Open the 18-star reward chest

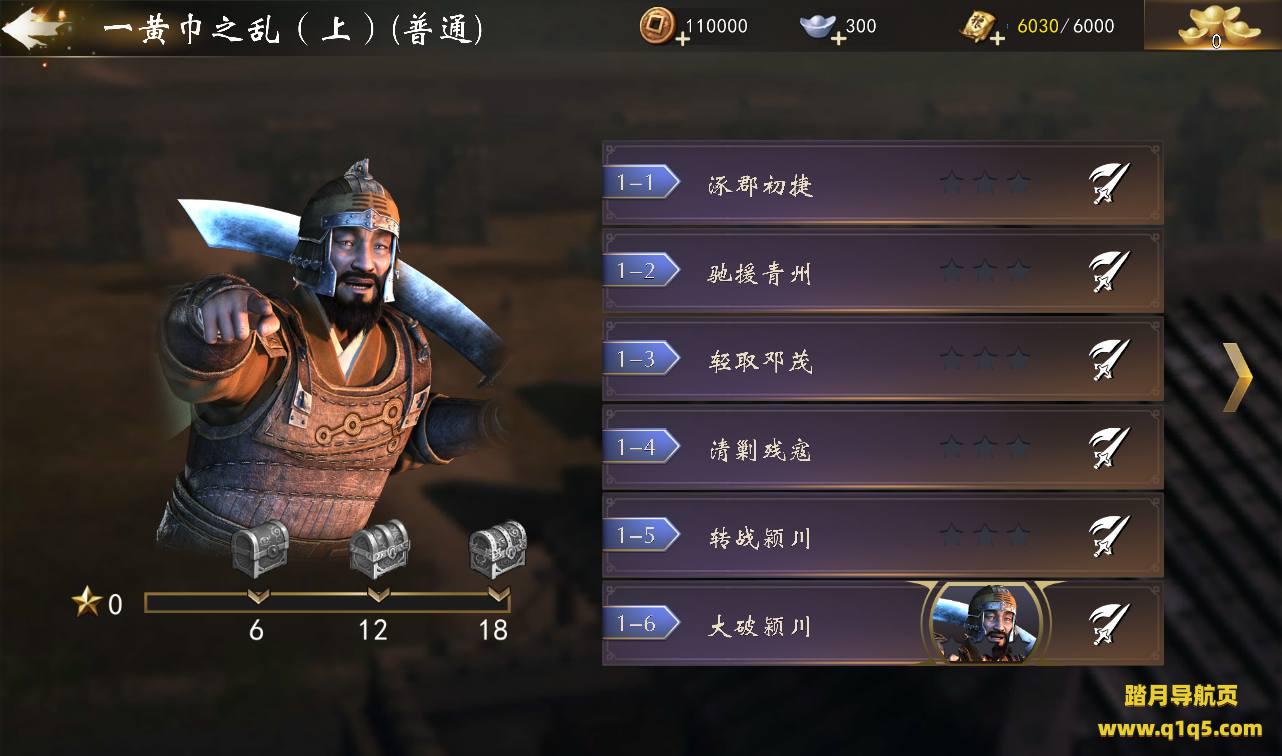point(498,549)
